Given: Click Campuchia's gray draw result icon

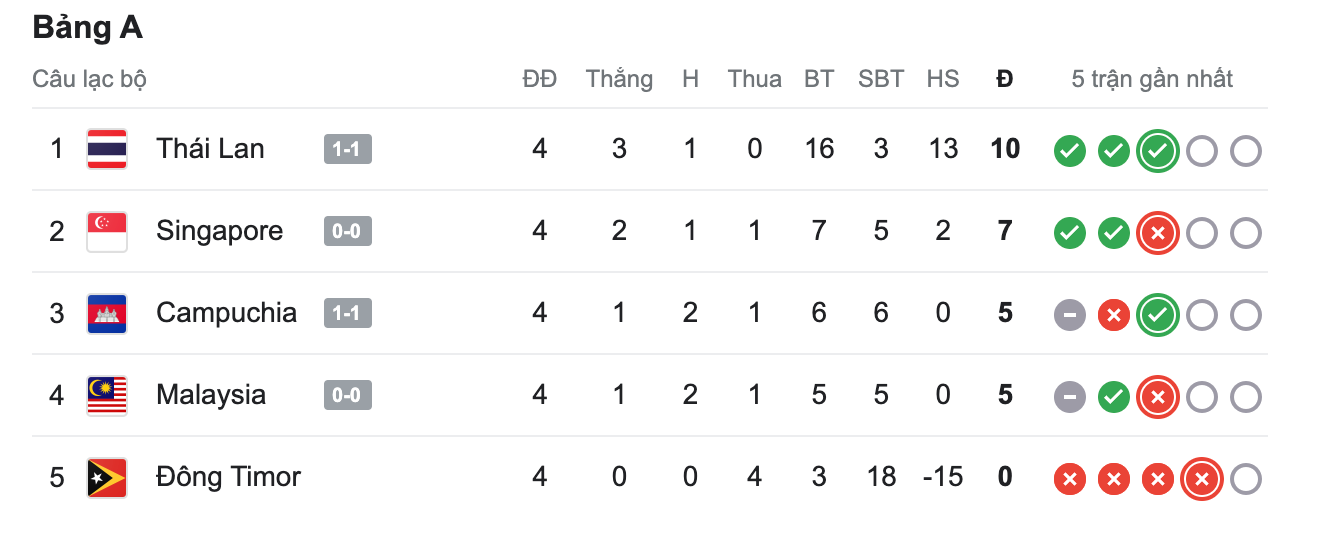Looking at the screenshot, I should click(x=1070, y=315).
